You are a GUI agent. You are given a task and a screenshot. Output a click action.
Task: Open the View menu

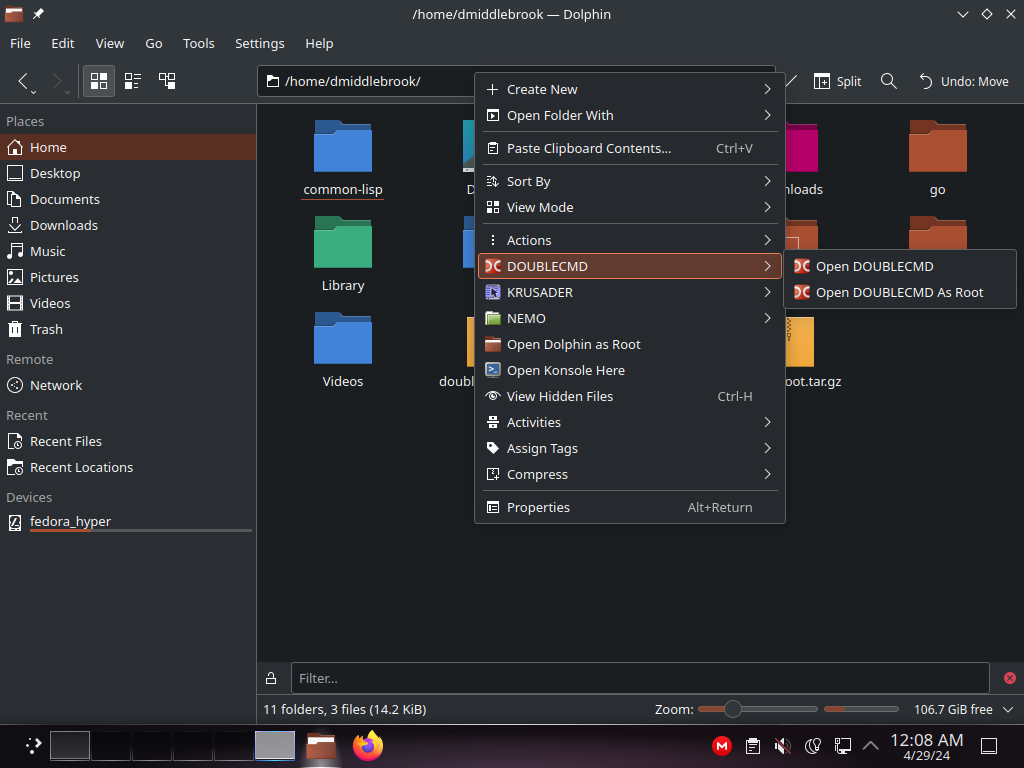pyautogui.click(x=110, y=43)
